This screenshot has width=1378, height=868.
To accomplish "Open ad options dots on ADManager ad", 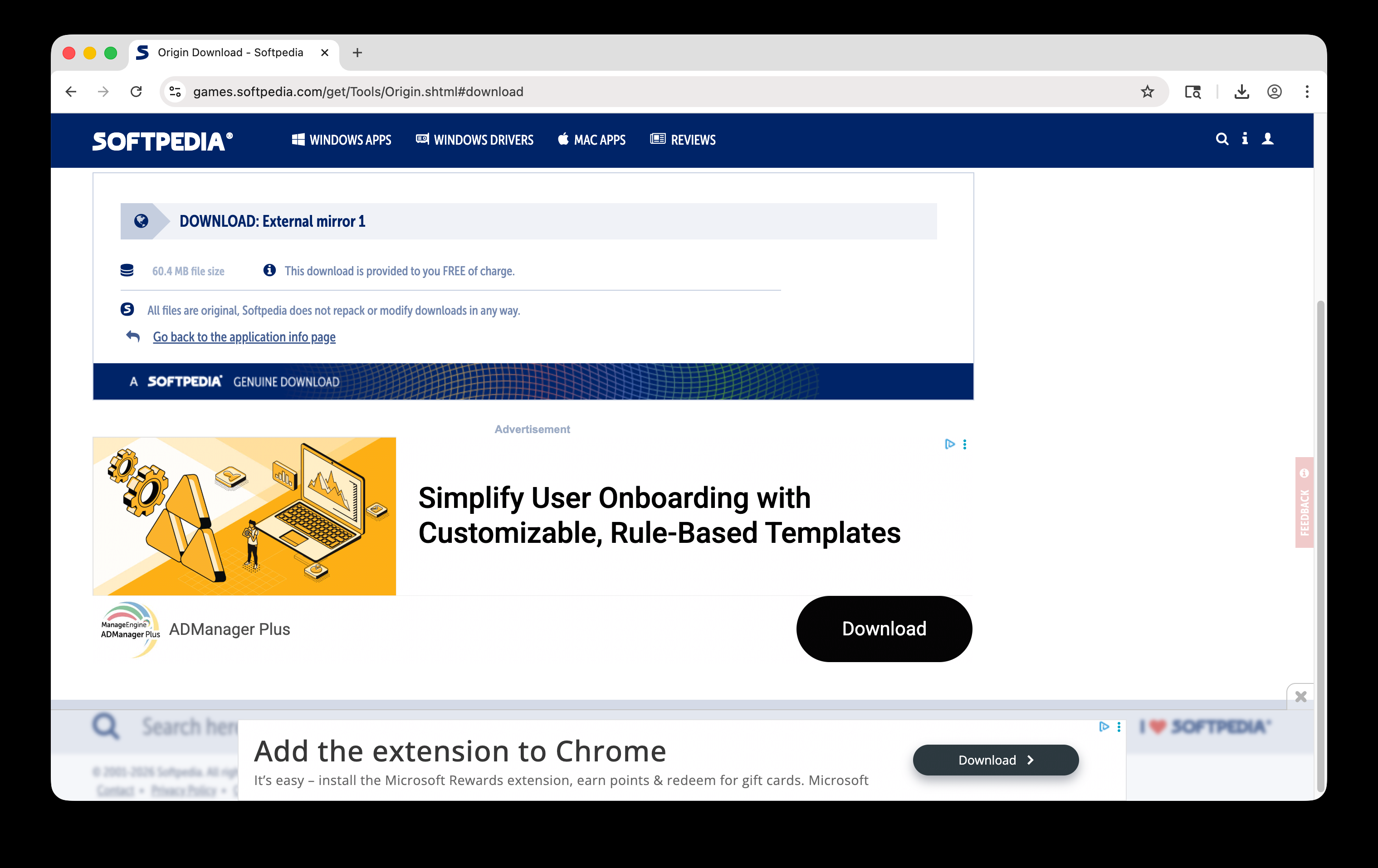I will [x=965, y=444].
